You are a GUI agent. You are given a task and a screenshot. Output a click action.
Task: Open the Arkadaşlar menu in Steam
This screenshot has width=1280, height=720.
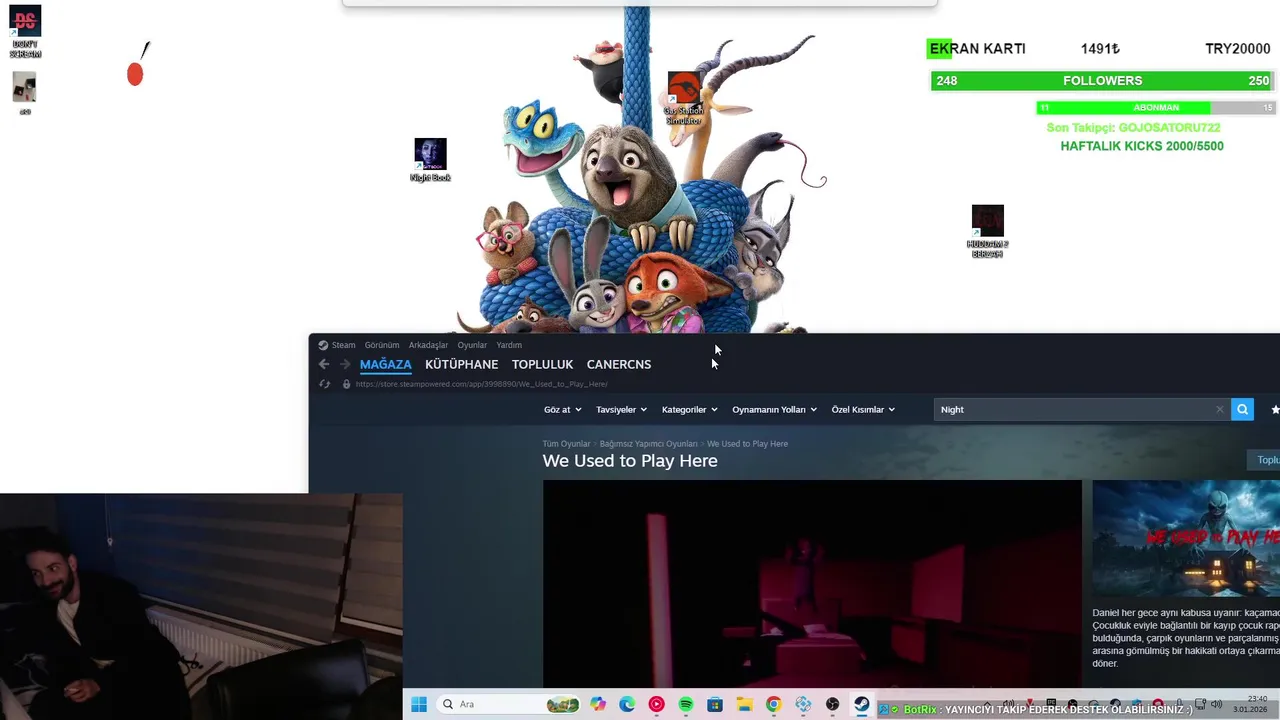428,345
